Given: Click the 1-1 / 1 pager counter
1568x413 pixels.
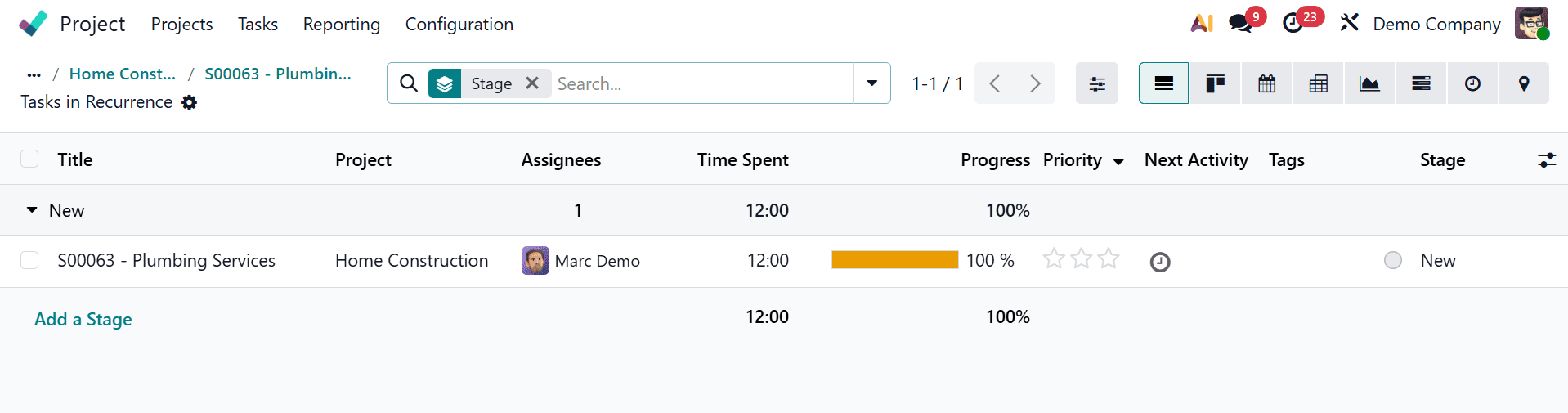Looking at the screenshot, I should 937,83.
